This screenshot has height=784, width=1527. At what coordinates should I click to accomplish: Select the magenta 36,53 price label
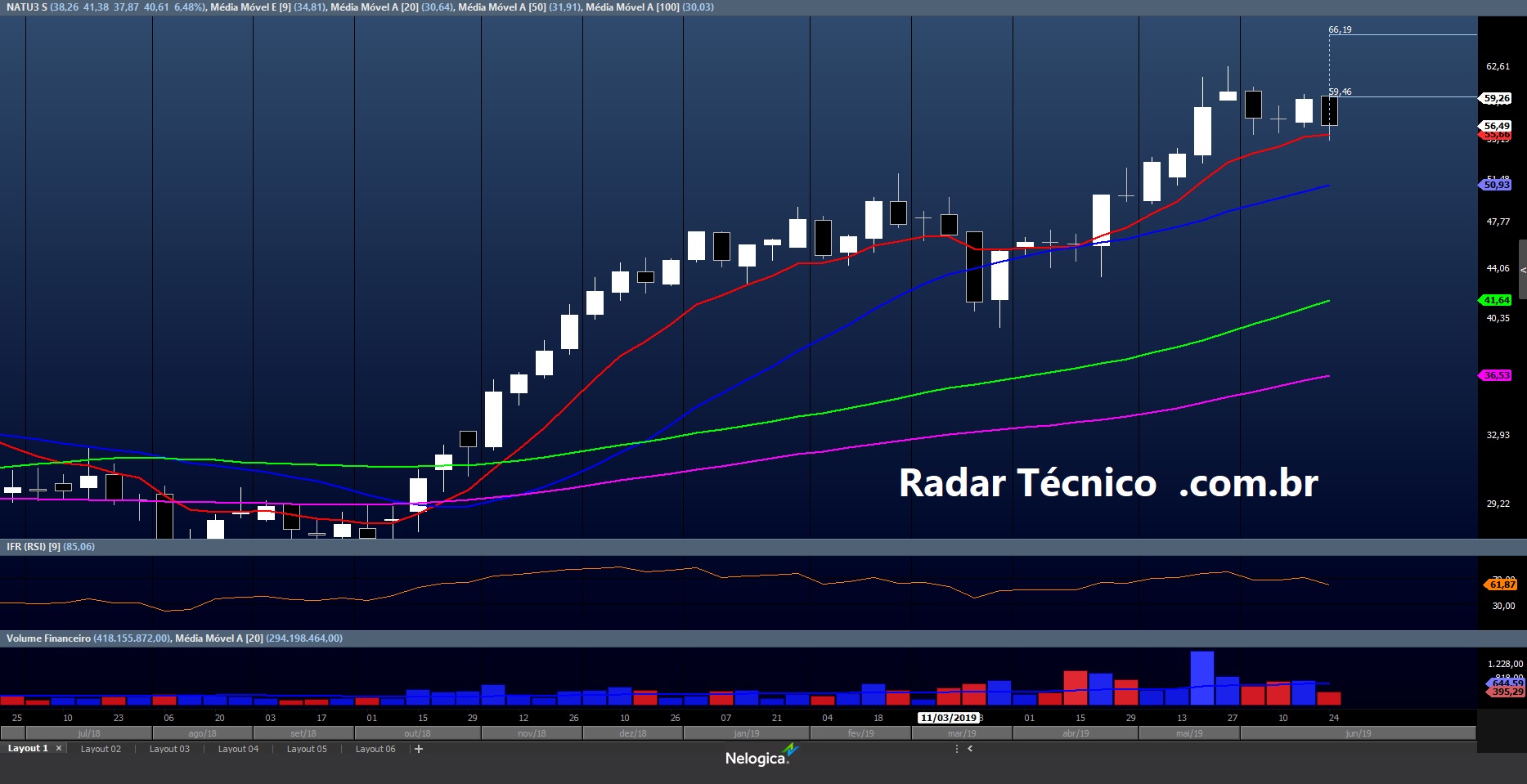pos(1497,375)
